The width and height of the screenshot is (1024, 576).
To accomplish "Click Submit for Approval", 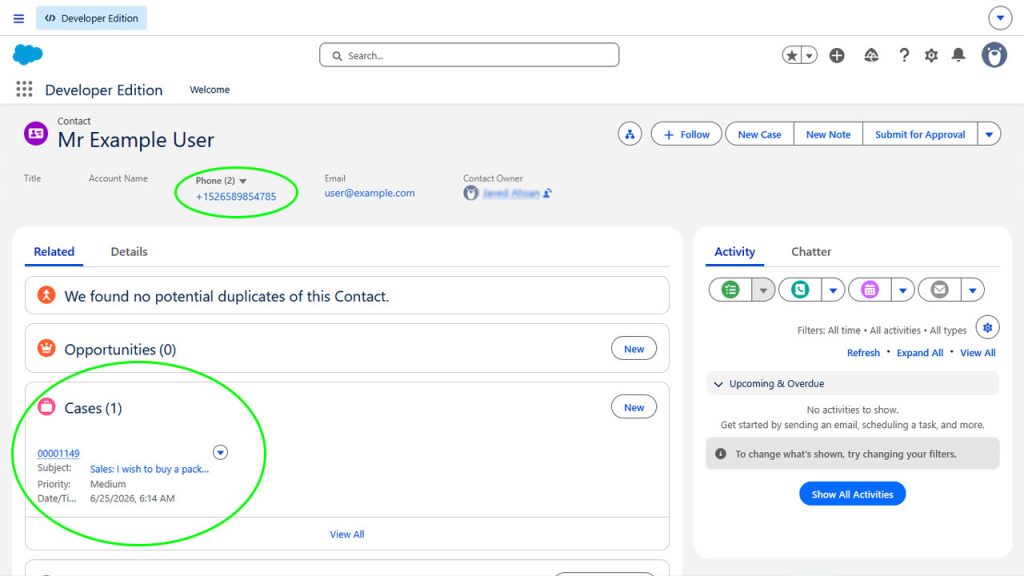I will click(x=920, y=134).
